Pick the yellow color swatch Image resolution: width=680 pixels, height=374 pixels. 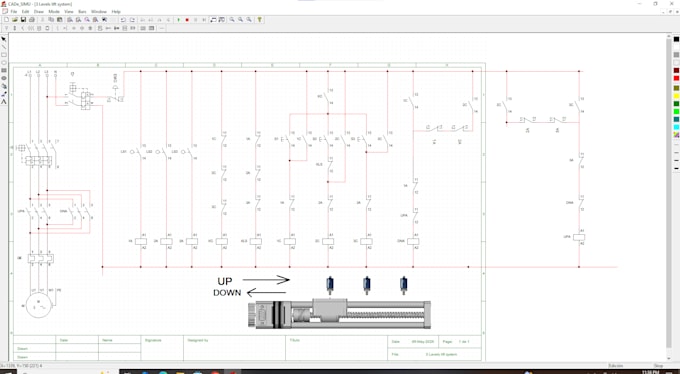(x=676, y=96)
